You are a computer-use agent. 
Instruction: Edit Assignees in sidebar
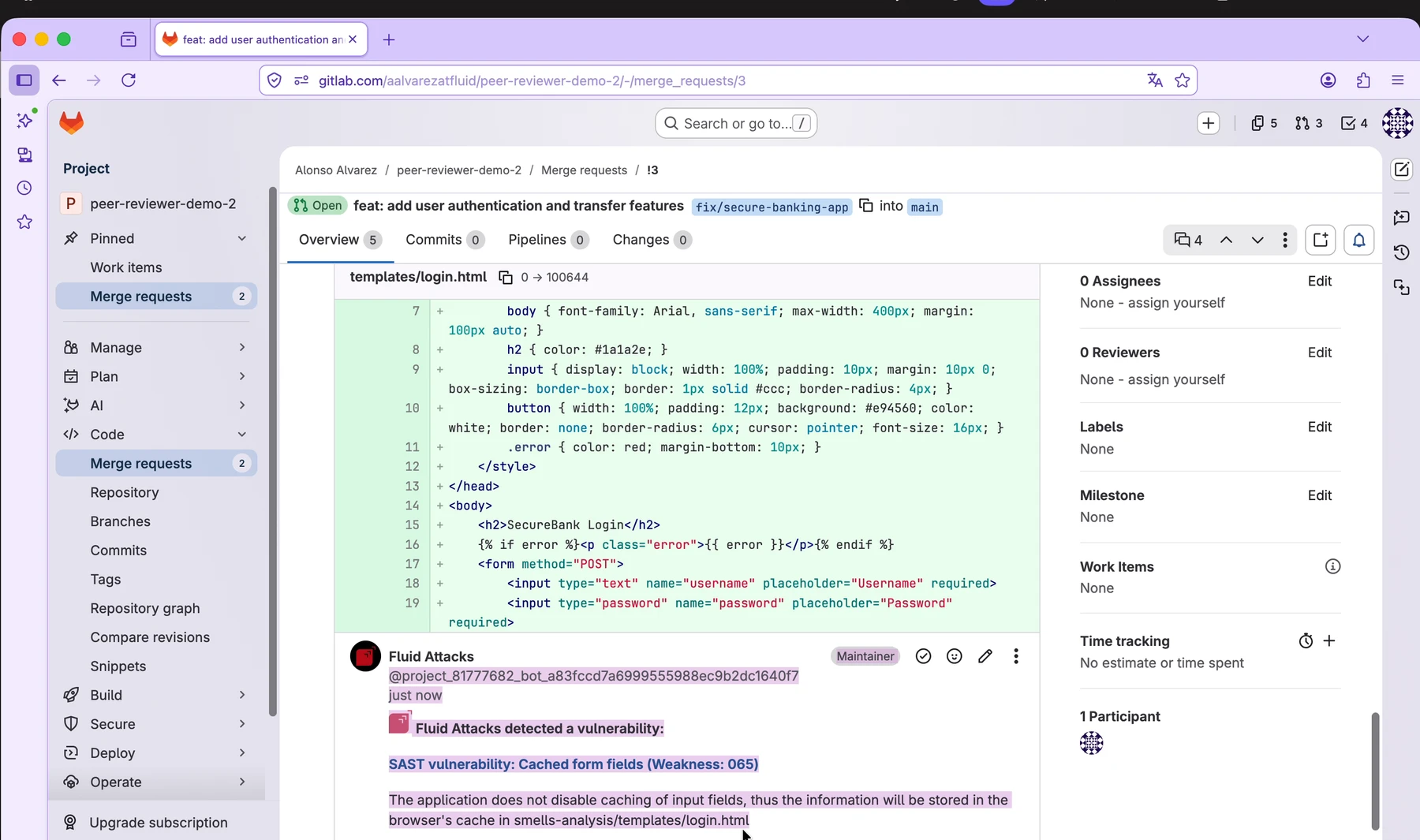pyautogui.click(x=1319, y=281)
